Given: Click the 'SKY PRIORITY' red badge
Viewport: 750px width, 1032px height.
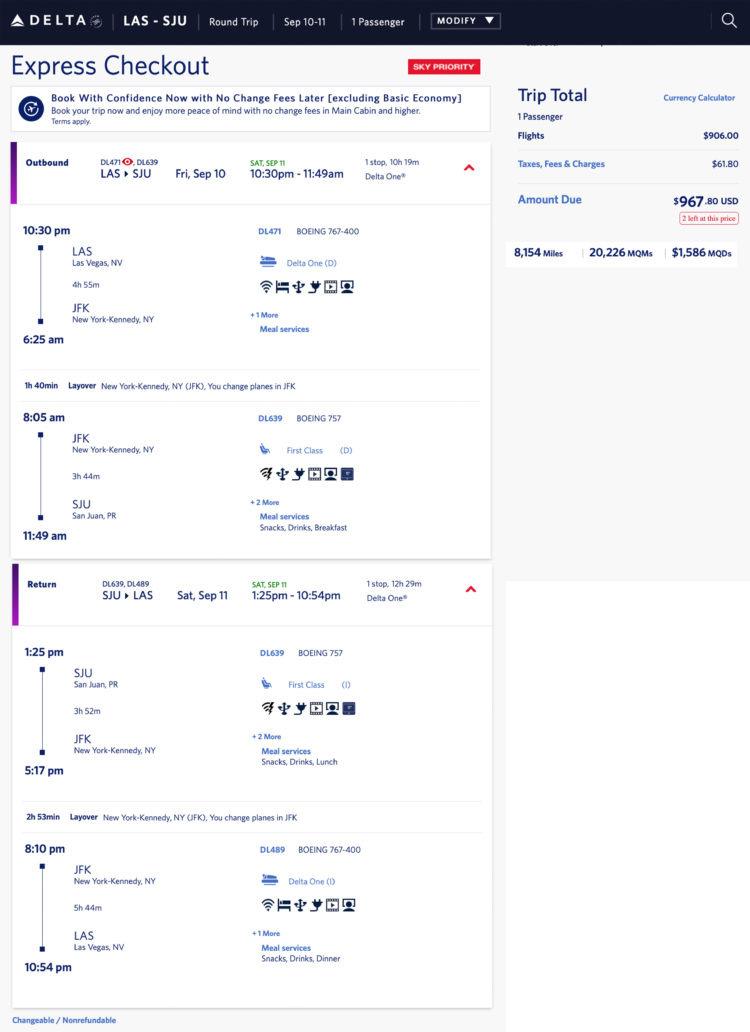Looking at the screenshot, I should [445, 66].
